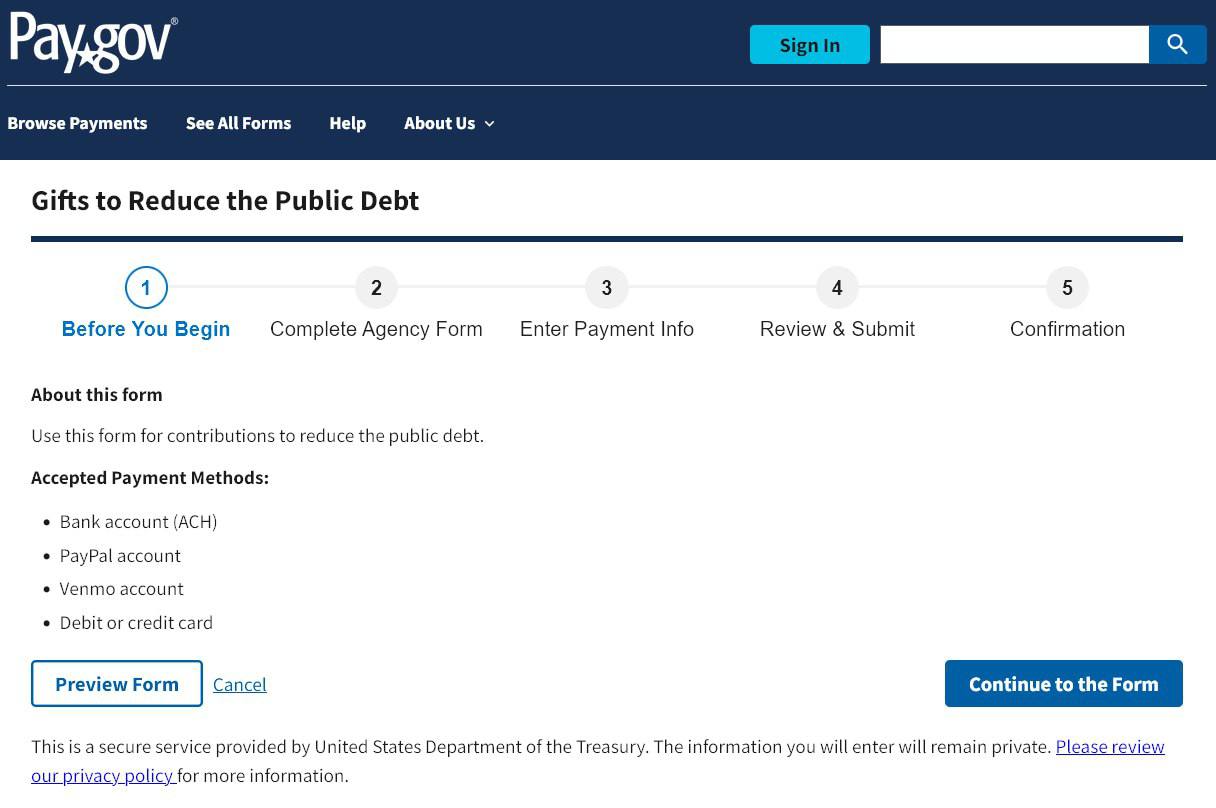The width and height of the screenshot is (1216, 808).
Task: Click the Review & Submit step label
Action: pos(837,329)
